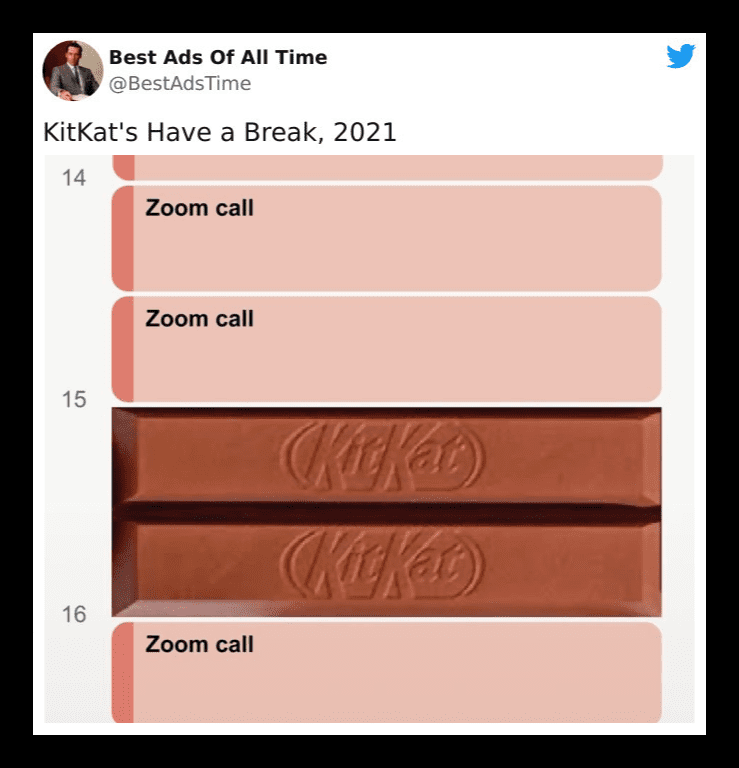Click the red stripe of second Zoom call
This screenshot has height=768, width=739.
pyautogui.click(x=123, y=349)
